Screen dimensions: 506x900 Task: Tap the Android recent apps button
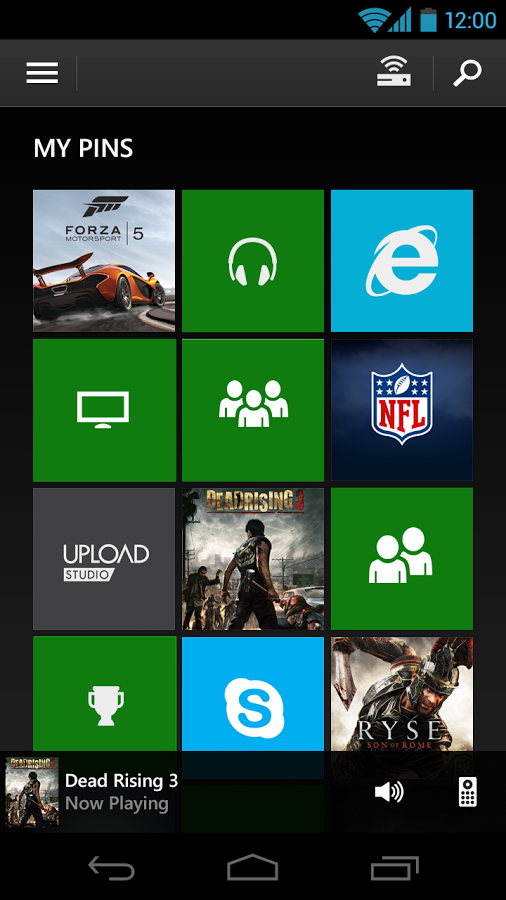click(x=395, y=867)
